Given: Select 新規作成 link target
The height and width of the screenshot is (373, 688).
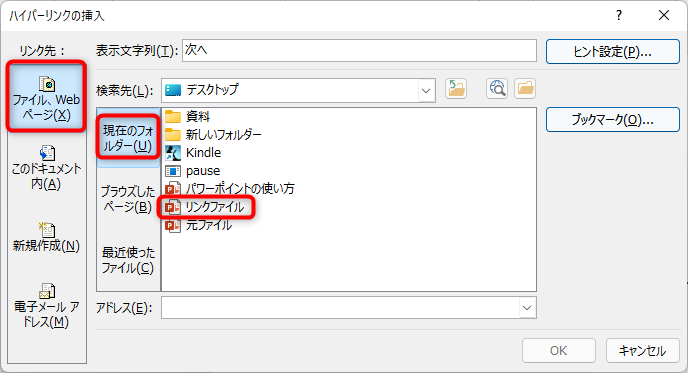Looking at the screenshot, I should pyautogui.click(x=46, y=237).
